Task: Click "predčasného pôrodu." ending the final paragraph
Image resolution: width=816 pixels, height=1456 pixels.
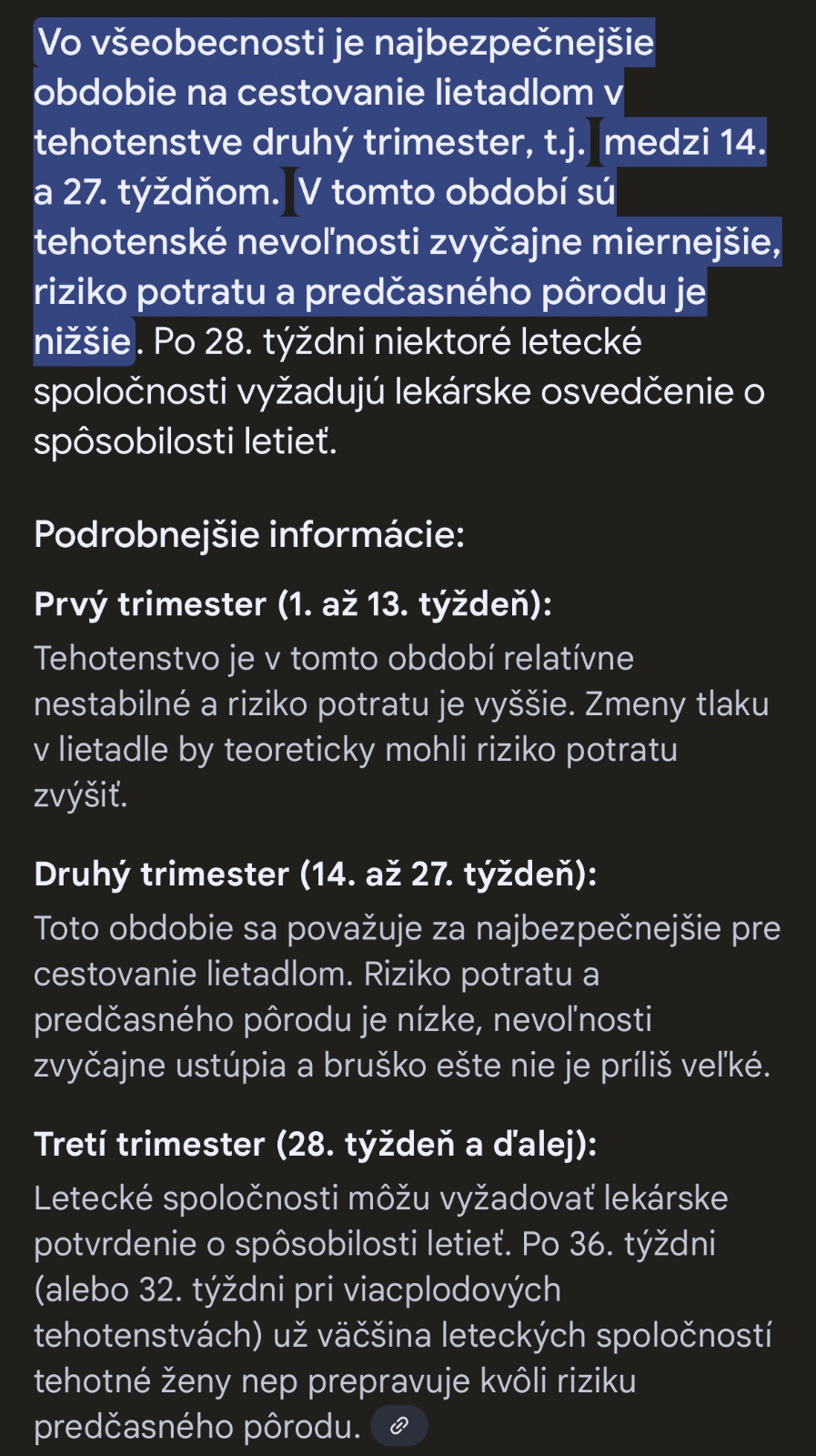Action: click(197, 1426)
